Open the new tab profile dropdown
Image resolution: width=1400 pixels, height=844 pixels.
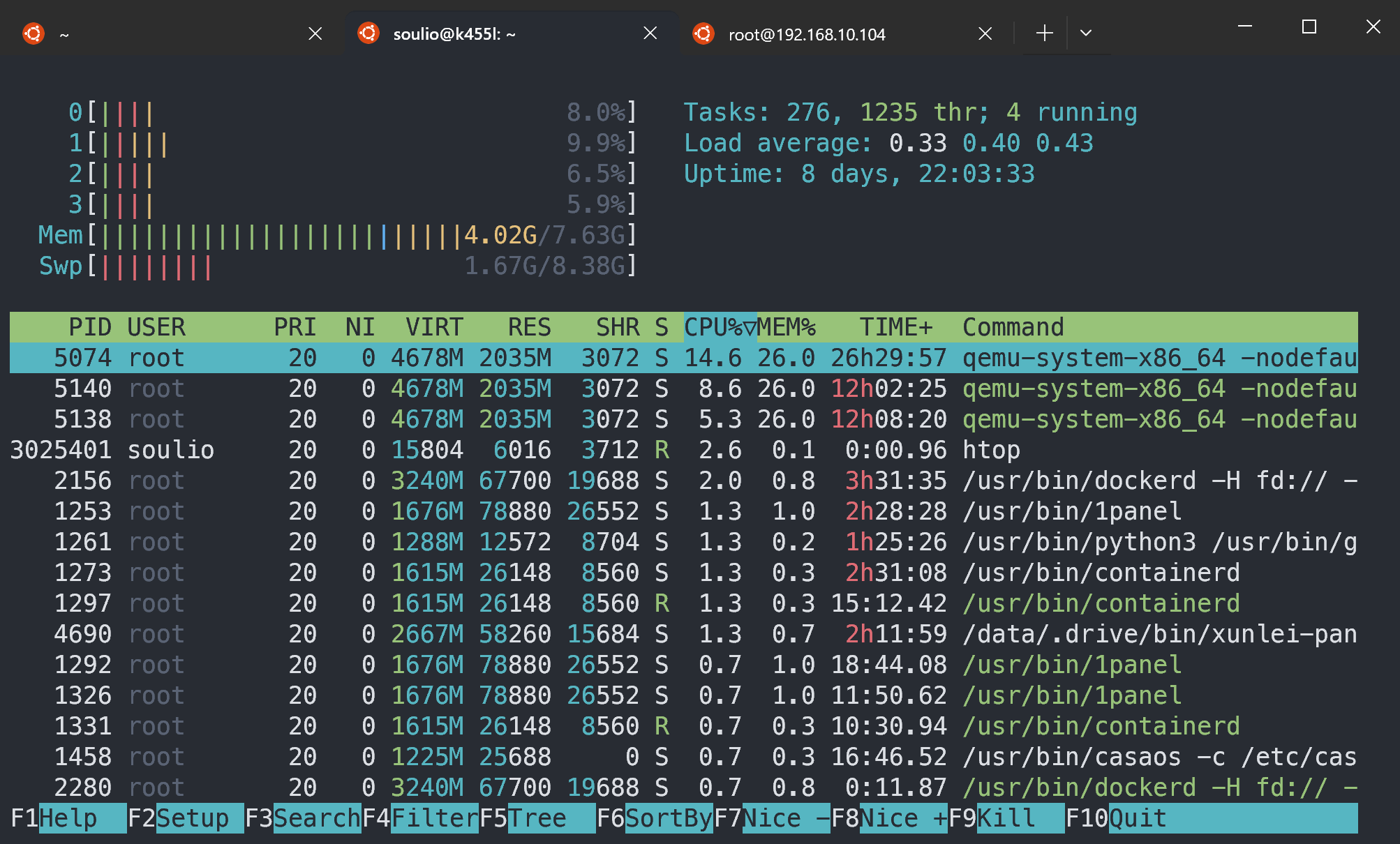[x=1085, y=33]
